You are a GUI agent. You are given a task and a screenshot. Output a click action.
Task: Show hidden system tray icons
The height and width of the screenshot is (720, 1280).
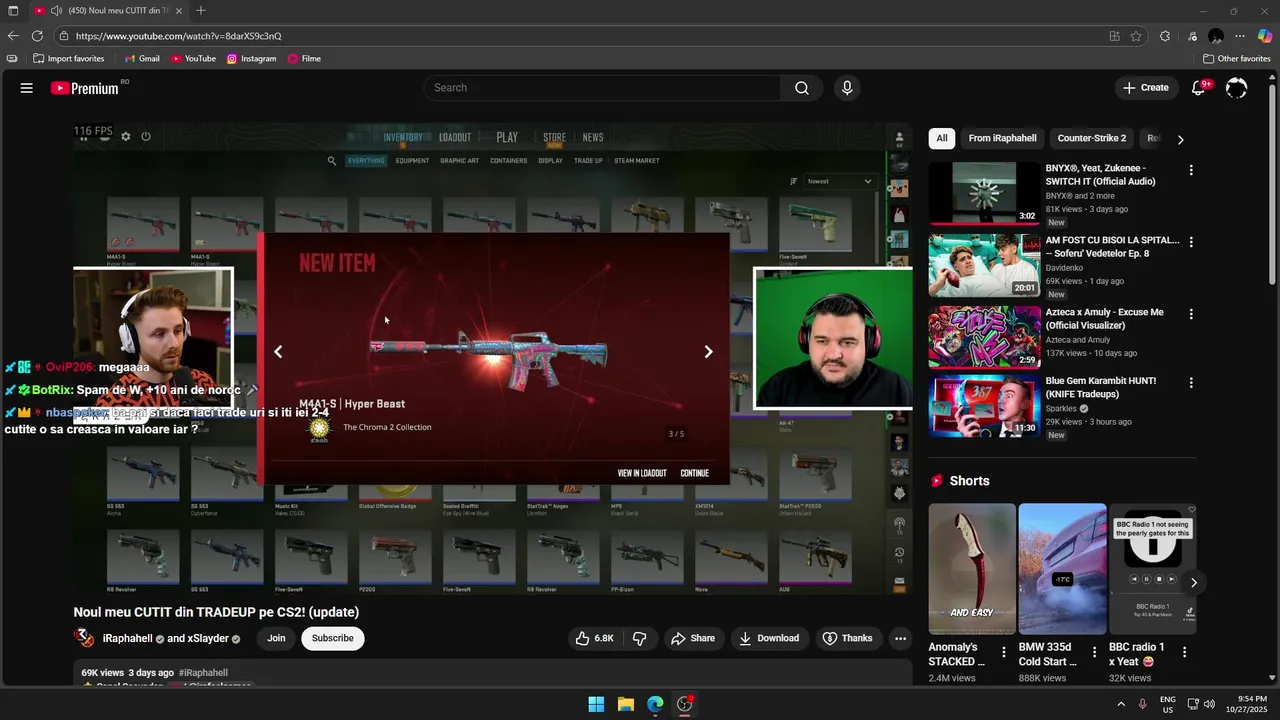click(x=1120, y=704)
